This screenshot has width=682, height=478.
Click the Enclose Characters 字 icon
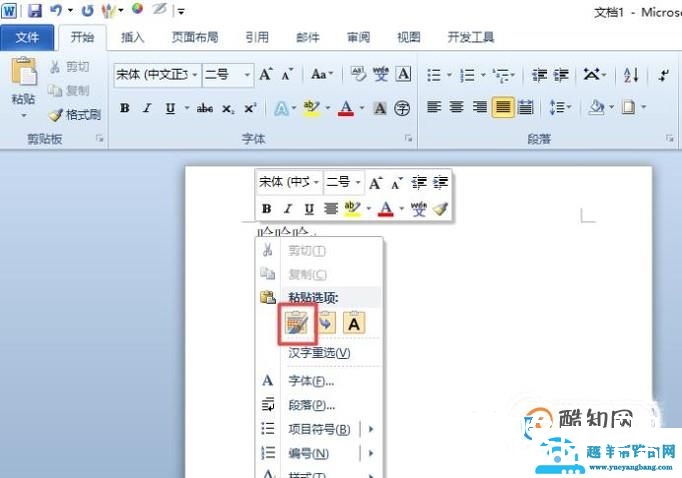(402, 108)
